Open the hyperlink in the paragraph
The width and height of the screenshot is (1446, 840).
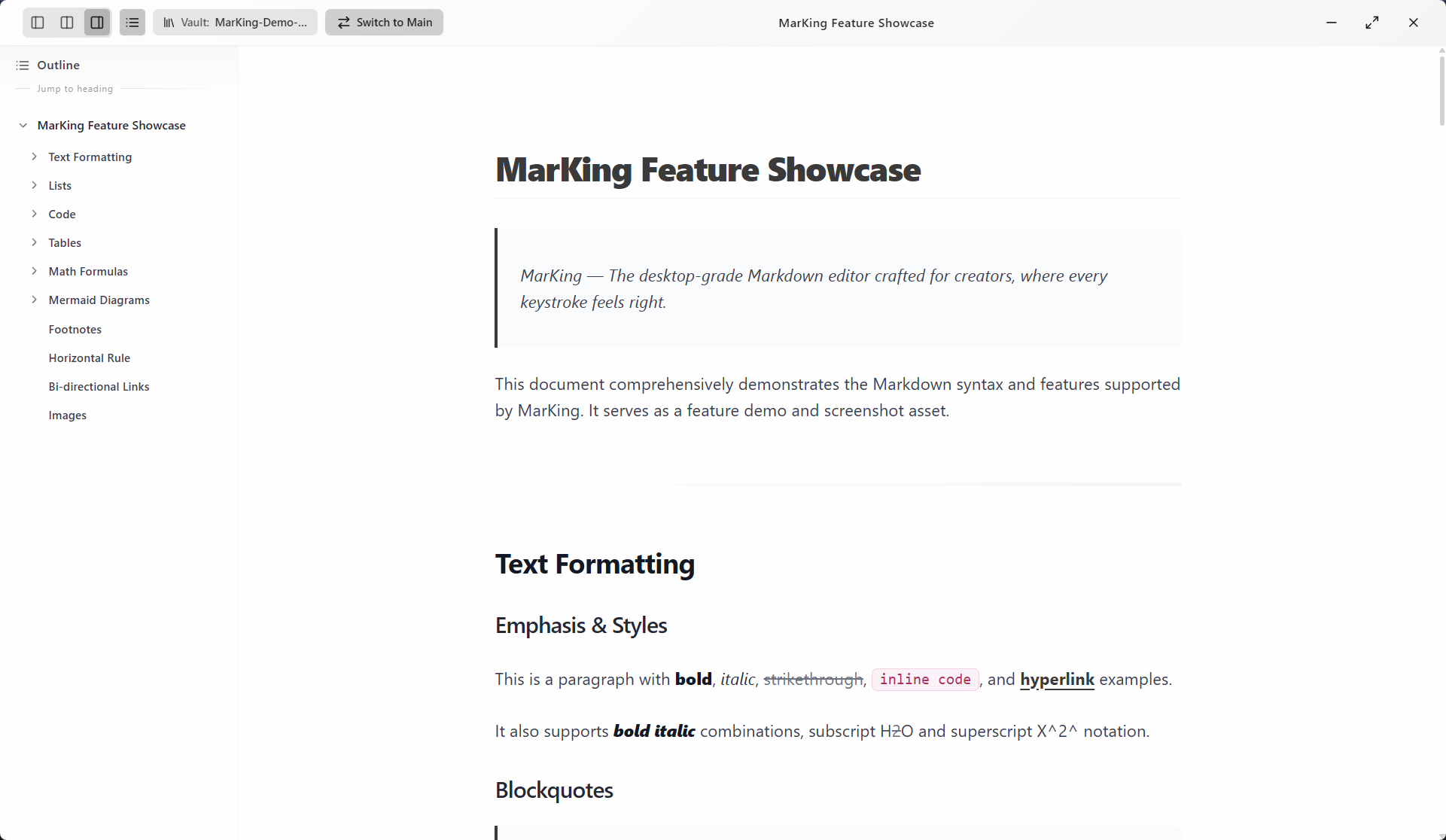click(1057, 680)
